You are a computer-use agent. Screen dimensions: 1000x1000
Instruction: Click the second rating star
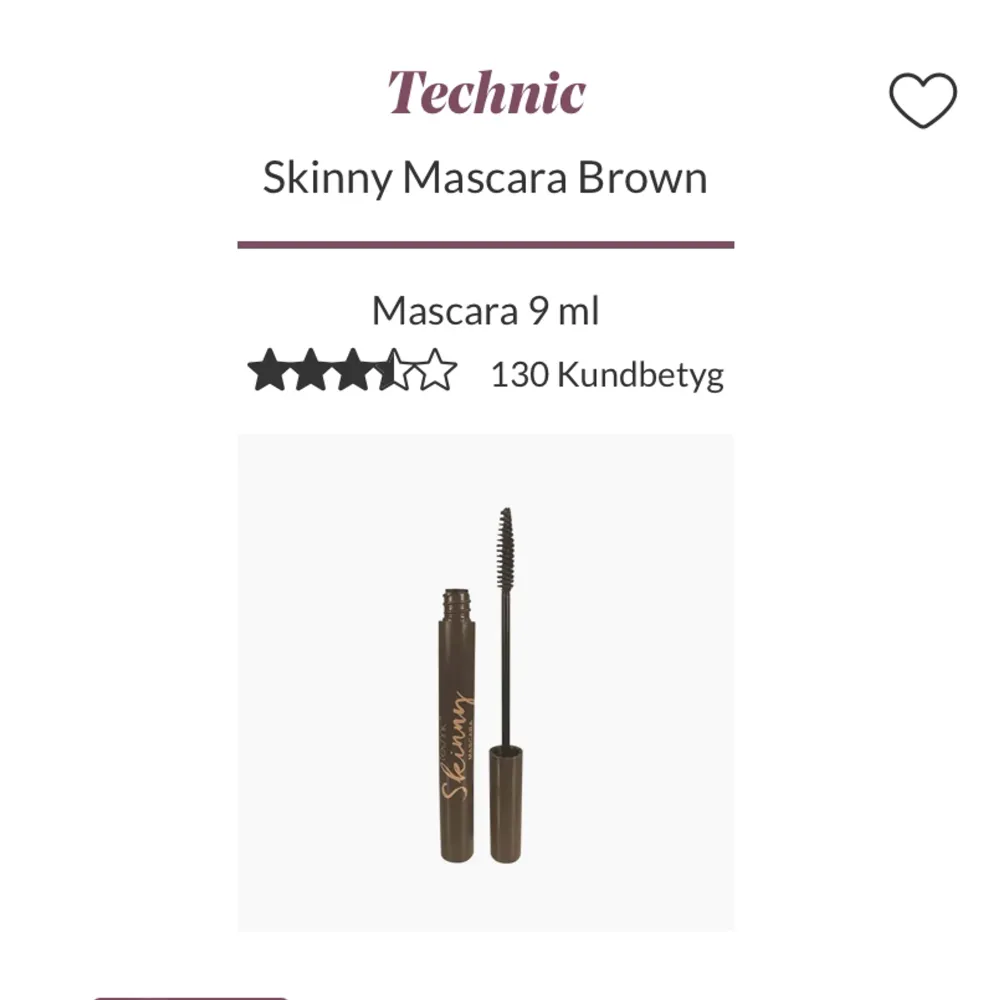[311, 371]
